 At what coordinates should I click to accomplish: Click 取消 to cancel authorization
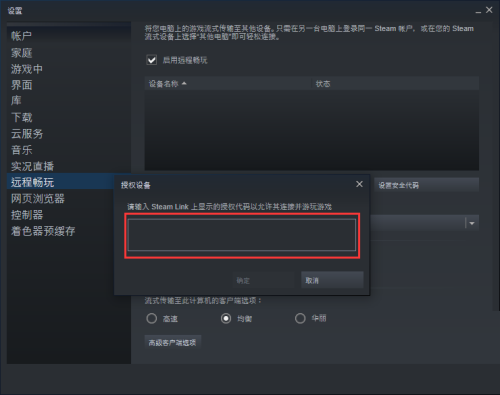(332, 280)
